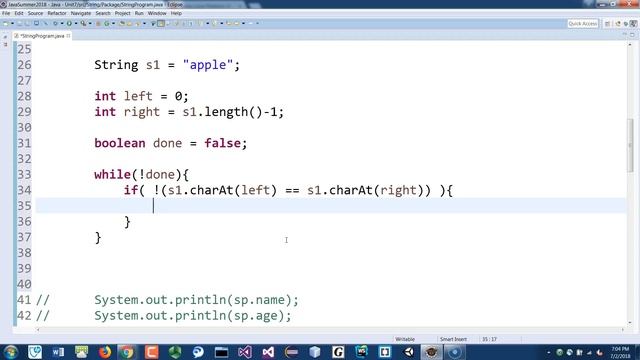Click the commented System.out.println(sp.name) line
Viewport: 640px width, 360px height.
196,300
